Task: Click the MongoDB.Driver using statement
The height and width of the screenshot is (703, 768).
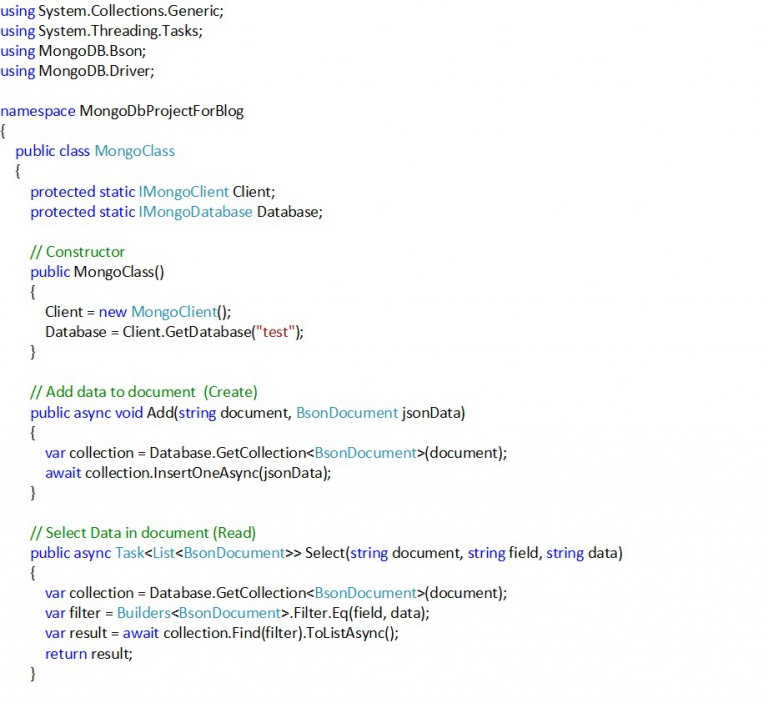Action: point(96,70)
